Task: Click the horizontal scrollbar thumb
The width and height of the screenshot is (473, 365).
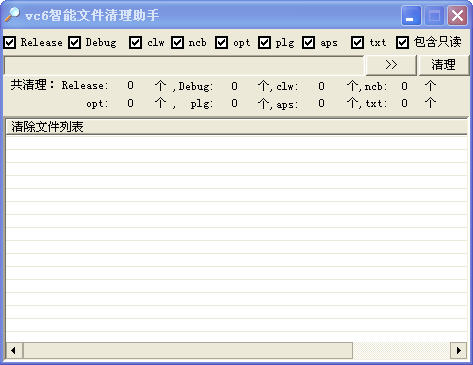Action: pyautogui.click(x=188, y=351)
